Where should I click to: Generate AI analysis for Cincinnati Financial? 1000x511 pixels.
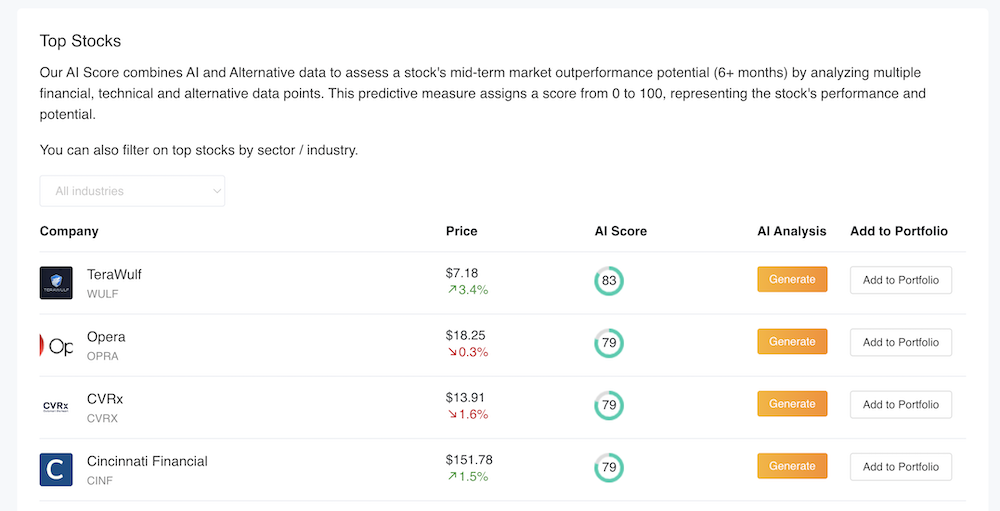792,466
